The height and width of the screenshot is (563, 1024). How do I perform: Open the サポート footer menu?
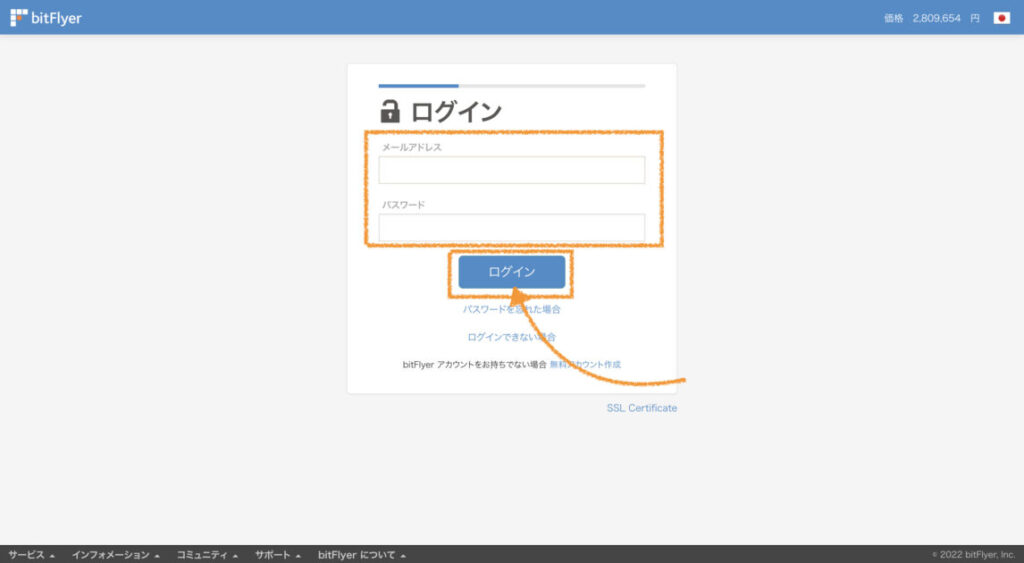(x=277, y=555)
